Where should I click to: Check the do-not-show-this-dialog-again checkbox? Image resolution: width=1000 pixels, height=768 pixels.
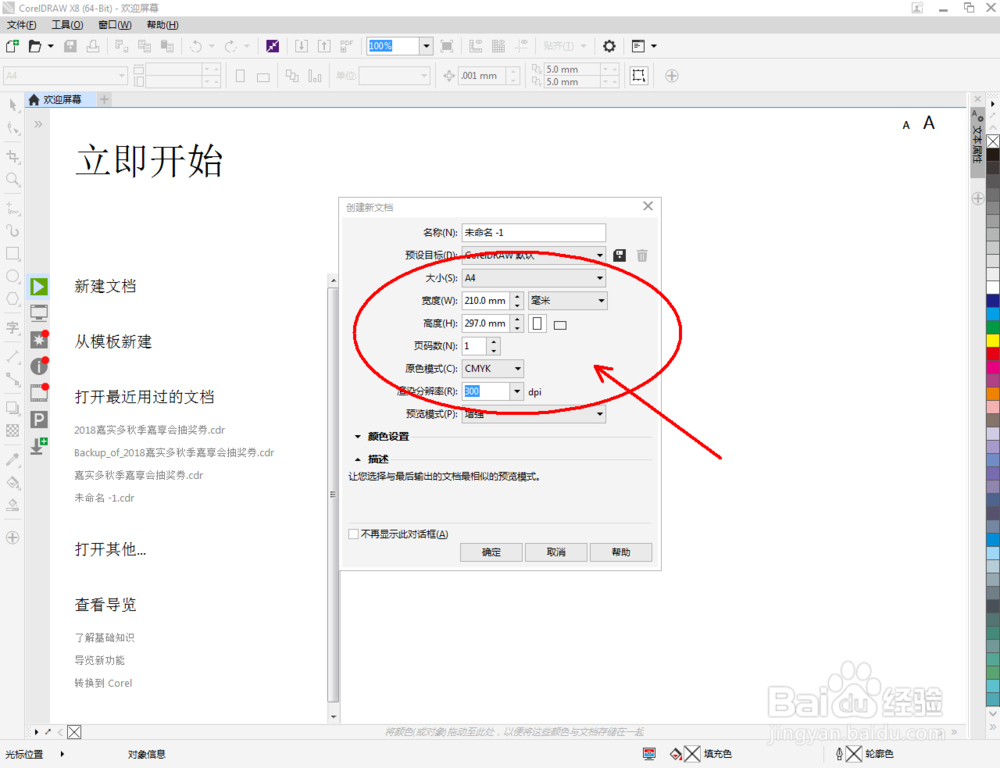click(x=353, y=534)
